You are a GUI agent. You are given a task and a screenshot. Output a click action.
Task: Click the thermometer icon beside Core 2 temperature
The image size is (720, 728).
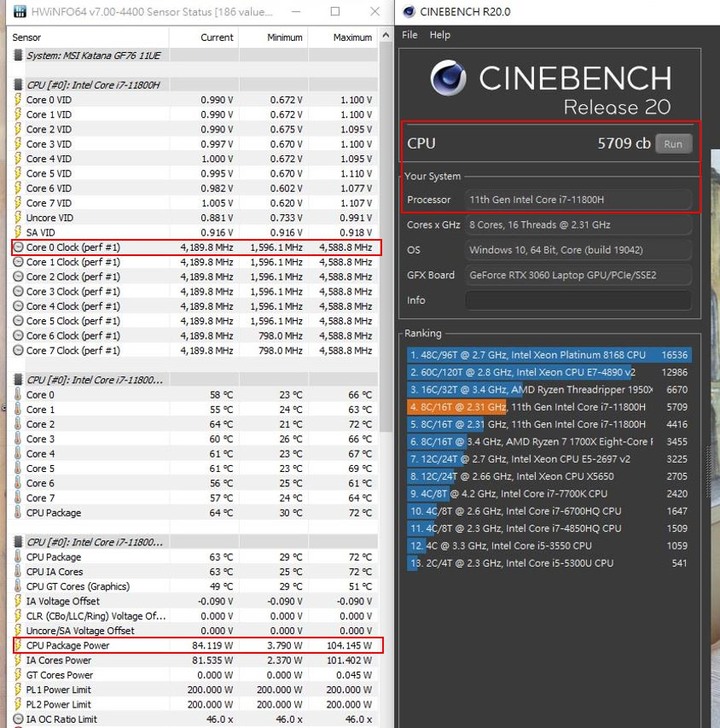click(x=18, y=424)
